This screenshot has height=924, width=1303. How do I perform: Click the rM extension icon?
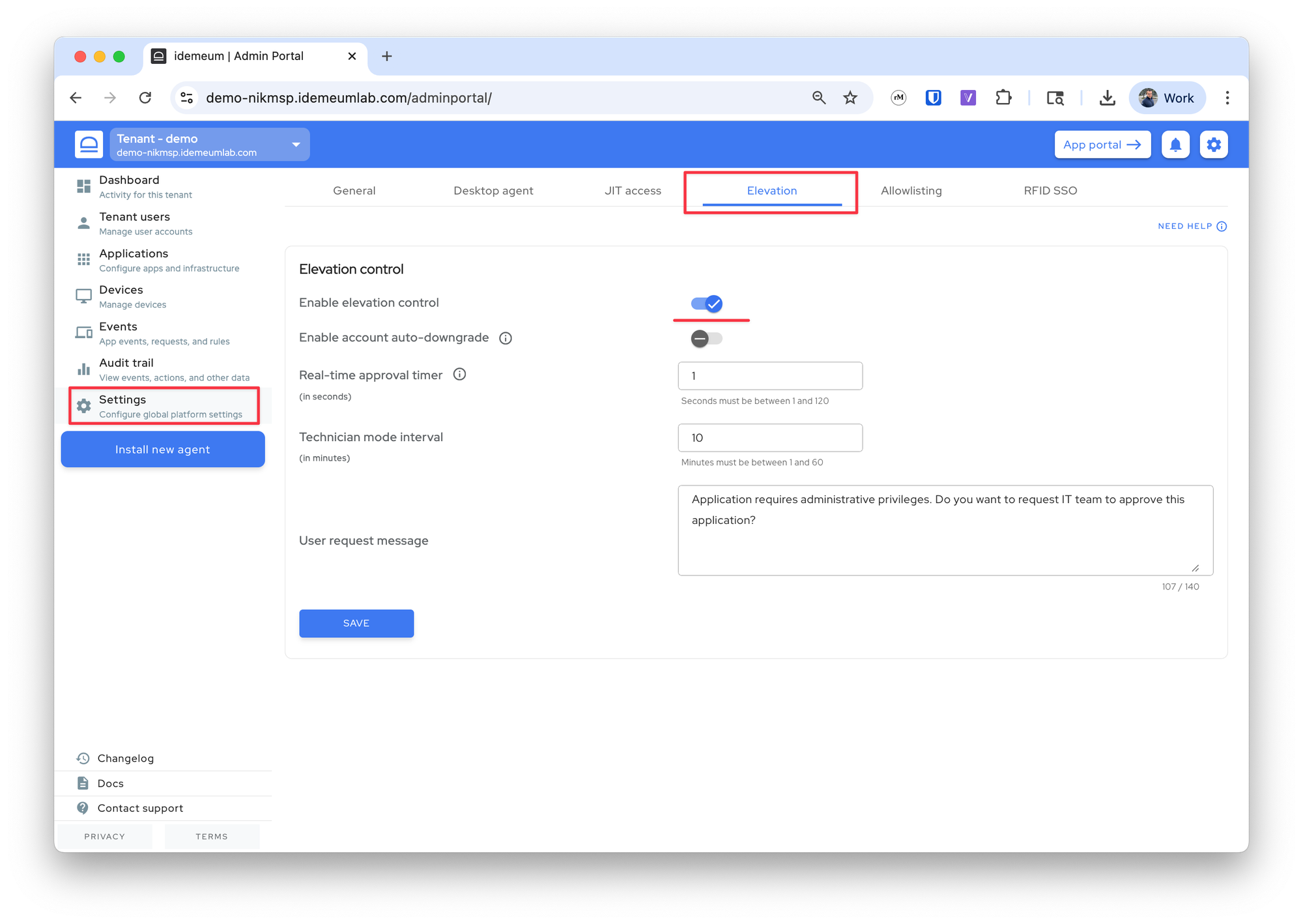pos(898,98)
